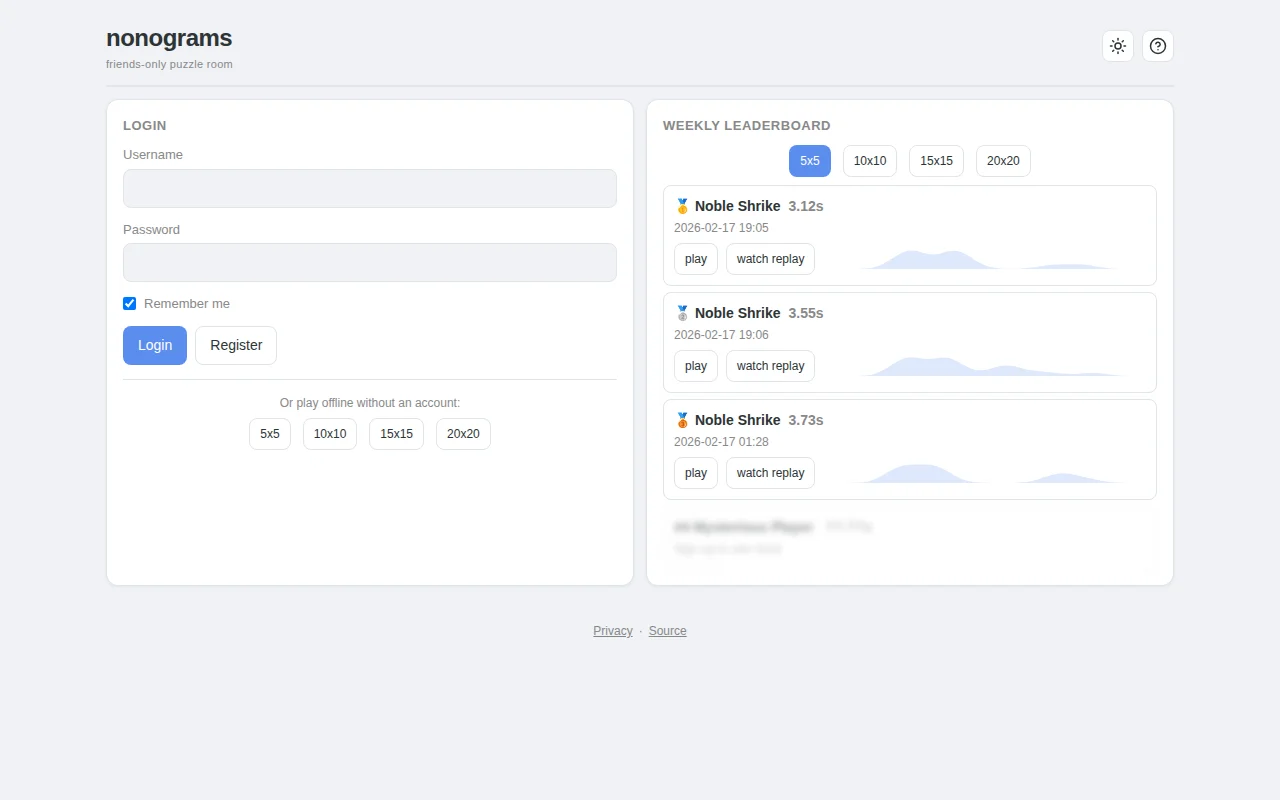Click the timestamp 2026-02-17 19:06

pyautogui.click(x=721, y=335)
